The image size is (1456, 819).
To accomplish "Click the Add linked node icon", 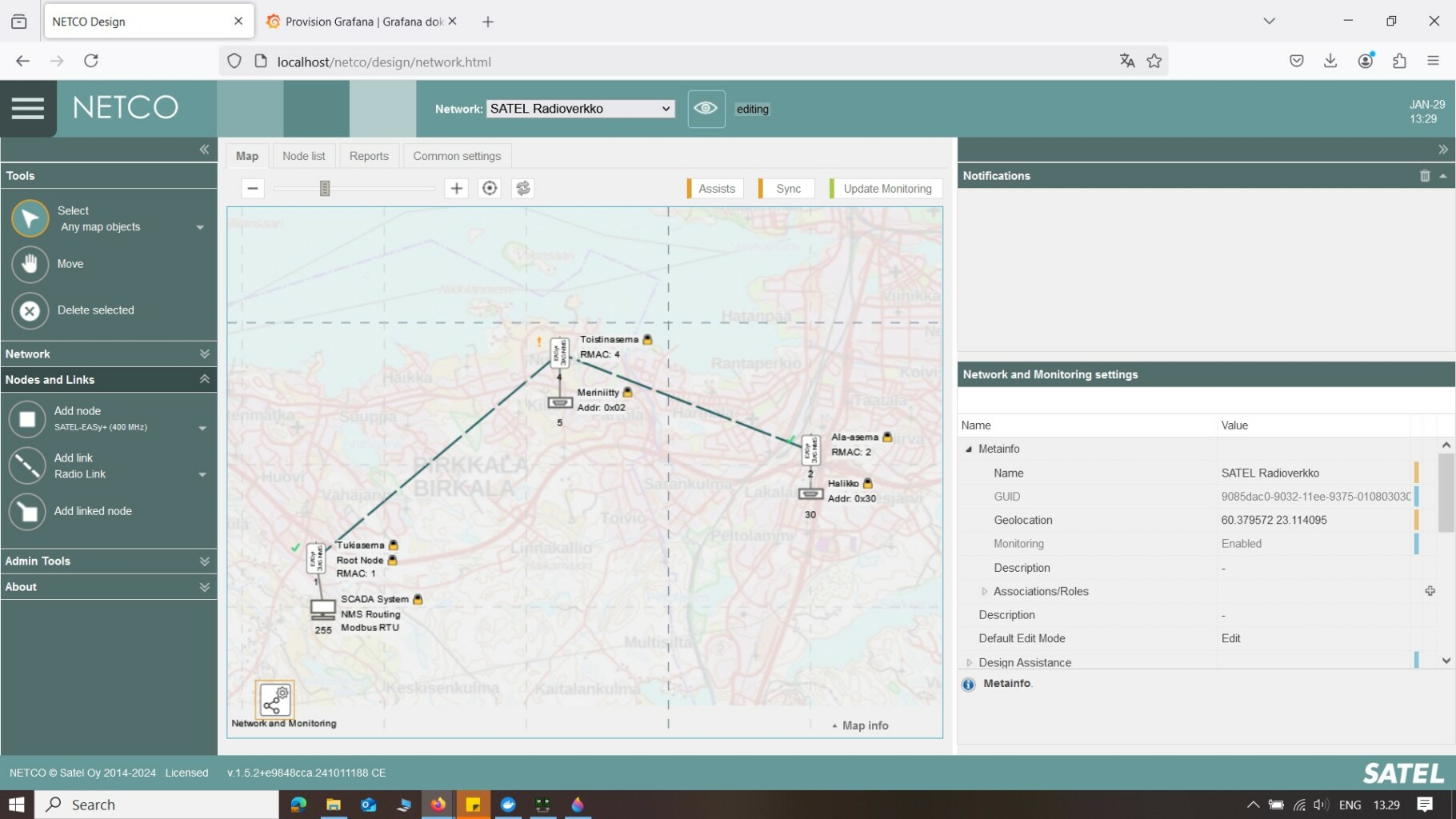I will pyautogui.click(x=27, y=511).
